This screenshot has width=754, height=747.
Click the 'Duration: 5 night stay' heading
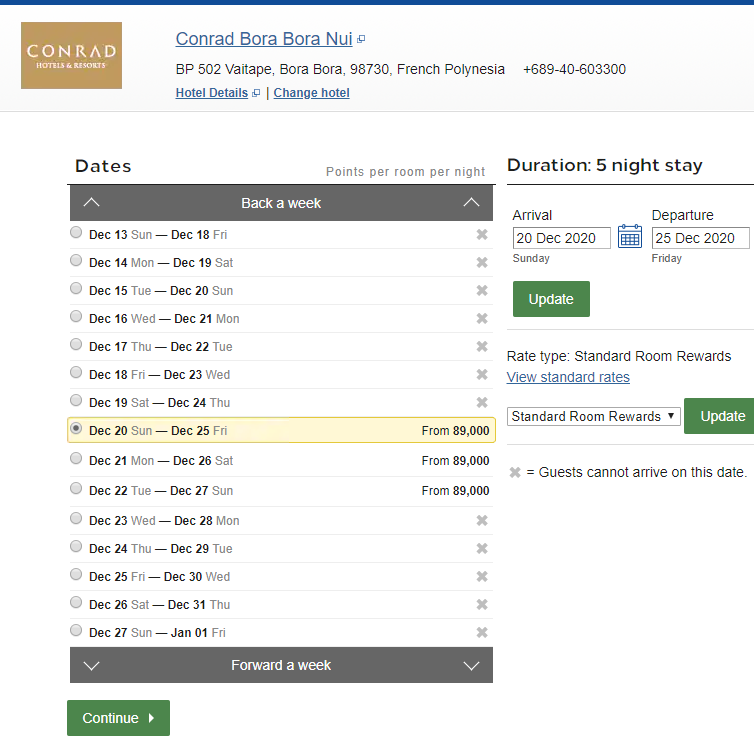(x=604, y=165)
